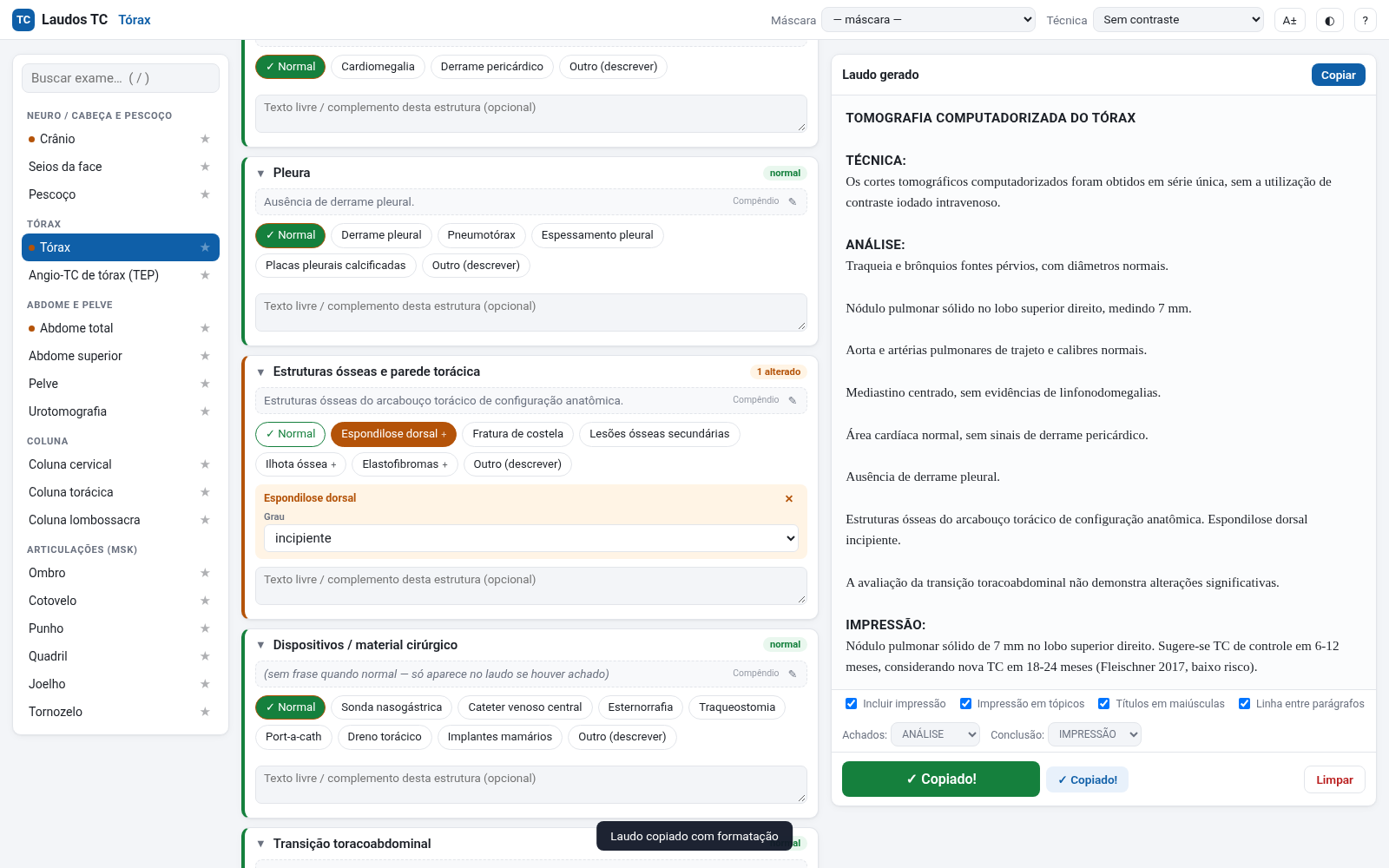Viewport: 1389px width, 868px height.
Task: Open the Grau incipiente dropdown
Action: click(531, 538)
